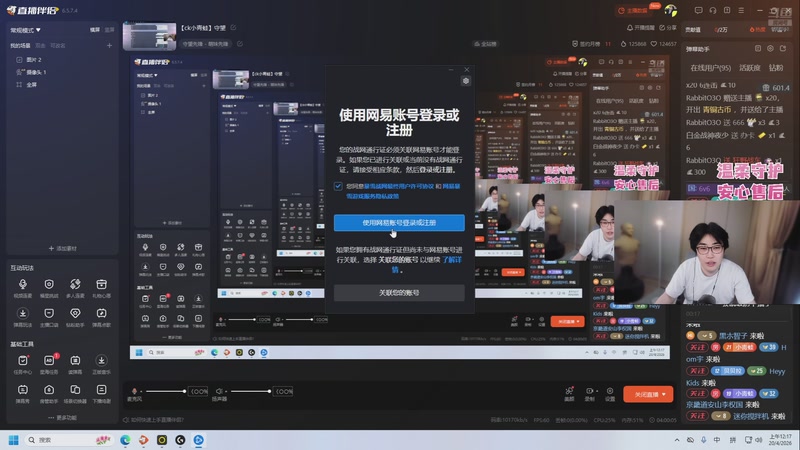Open the arrow on the 关闭直播 button
Viewport: 800px width, 450px height.
(x=664, y=394)
